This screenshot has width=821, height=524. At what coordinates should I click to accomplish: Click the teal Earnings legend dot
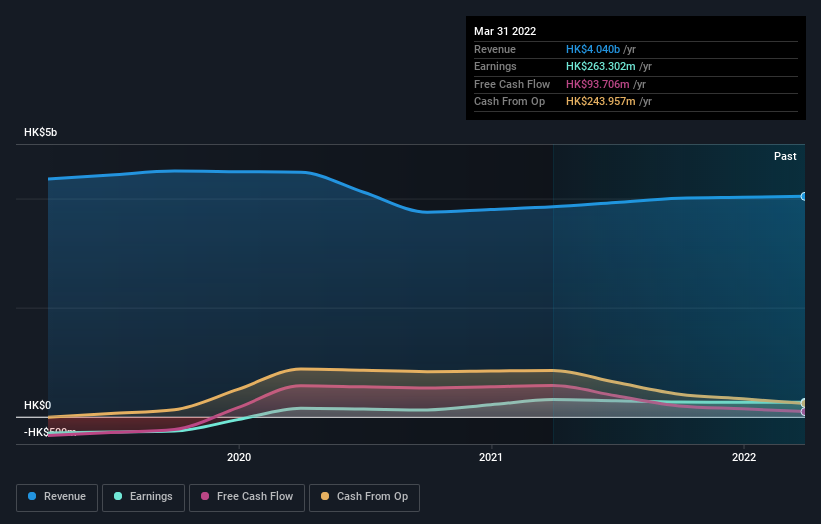[118, 496]
